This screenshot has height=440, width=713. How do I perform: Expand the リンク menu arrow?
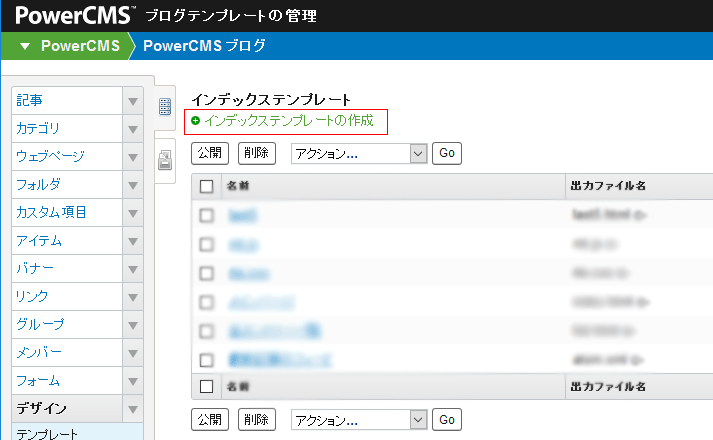point(133,297)
